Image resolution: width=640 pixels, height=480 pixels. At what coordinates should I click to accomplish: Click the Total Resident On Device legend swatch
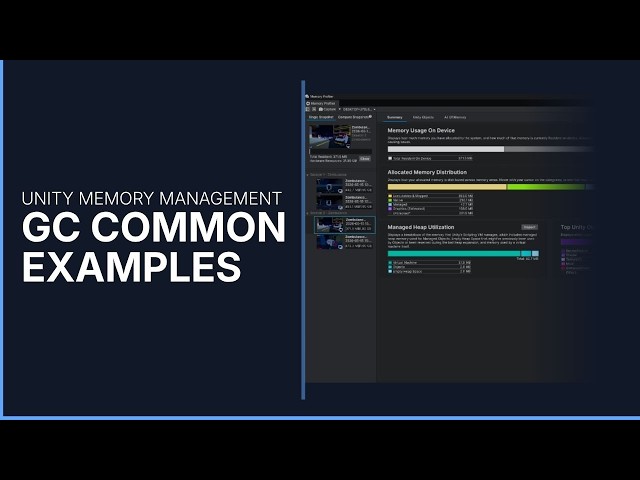390,158
